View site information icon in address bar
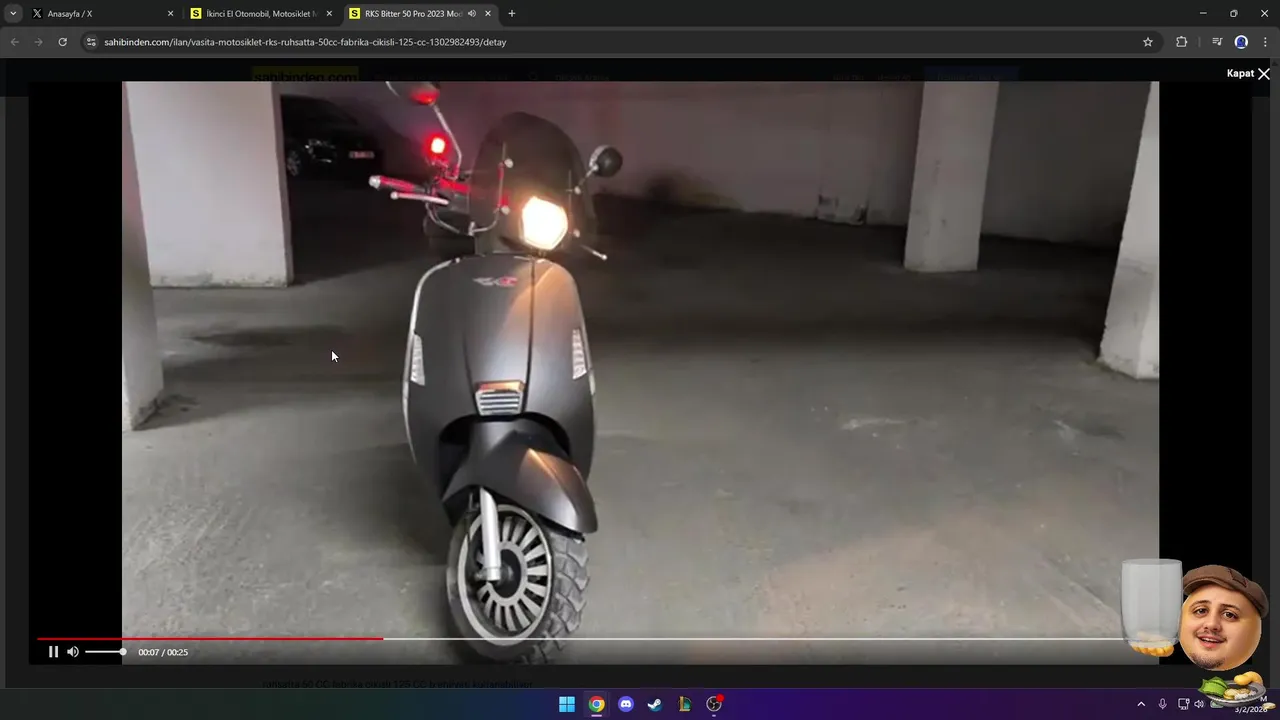 pos(91,42)
